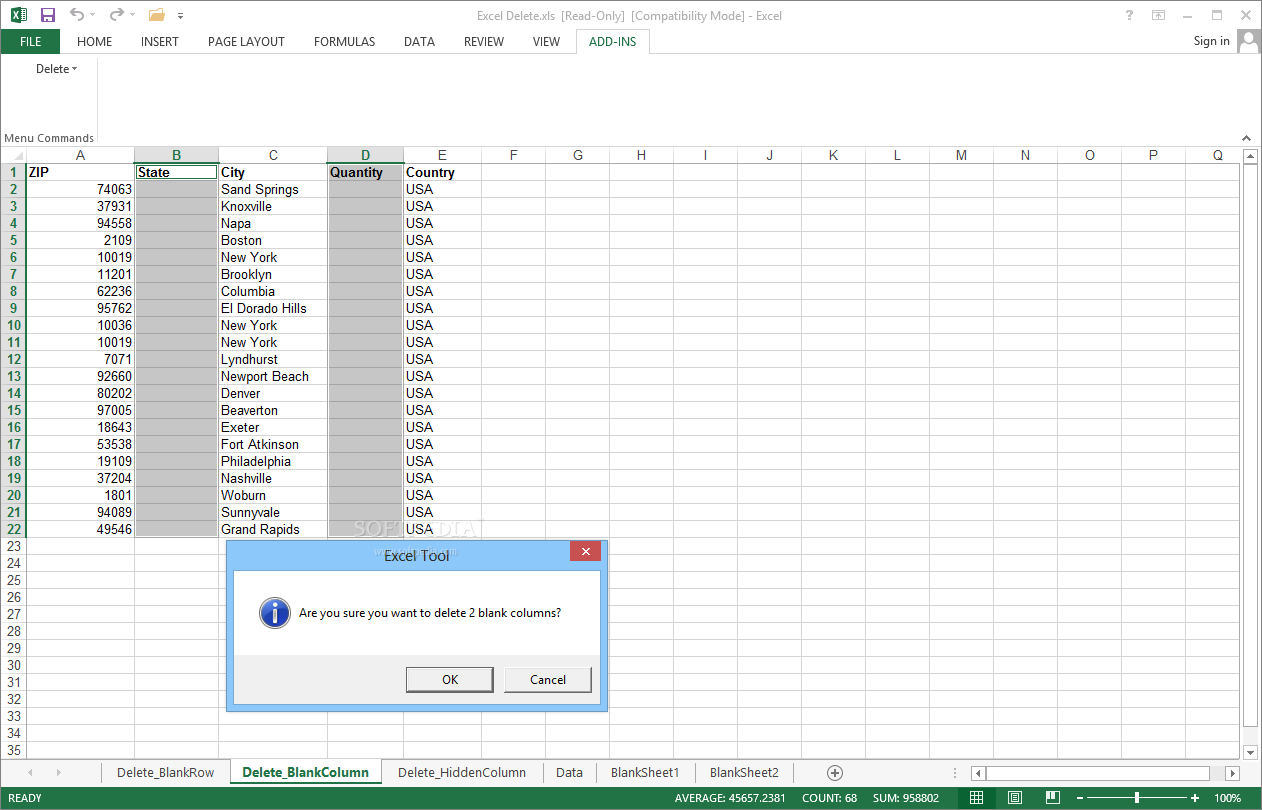Click the cell containing Sand Springs
This screenshot has width=1262, height=810.
[273, 189]
